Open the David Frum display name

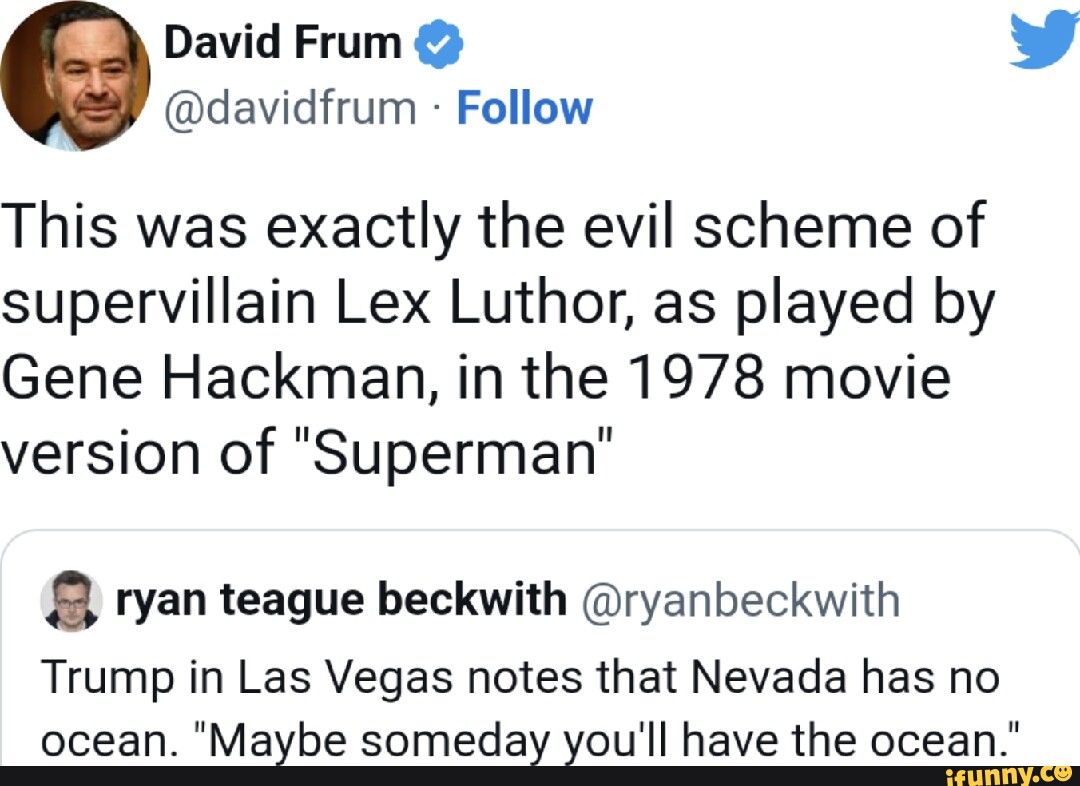(x=282, y=44)
